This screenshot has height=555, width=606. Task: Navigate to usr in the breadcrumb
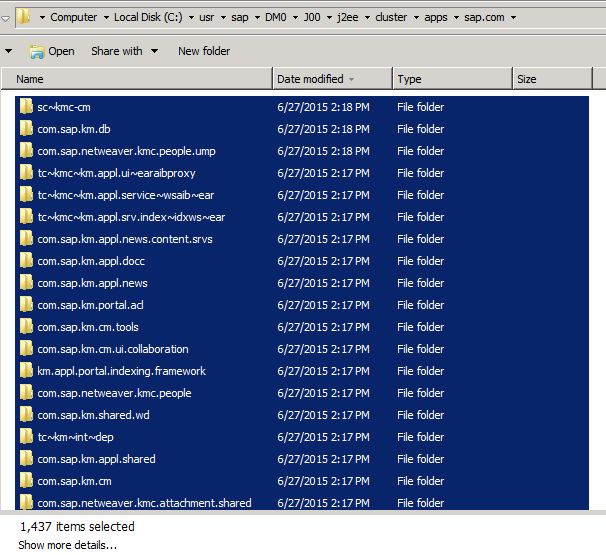(206, 17)
